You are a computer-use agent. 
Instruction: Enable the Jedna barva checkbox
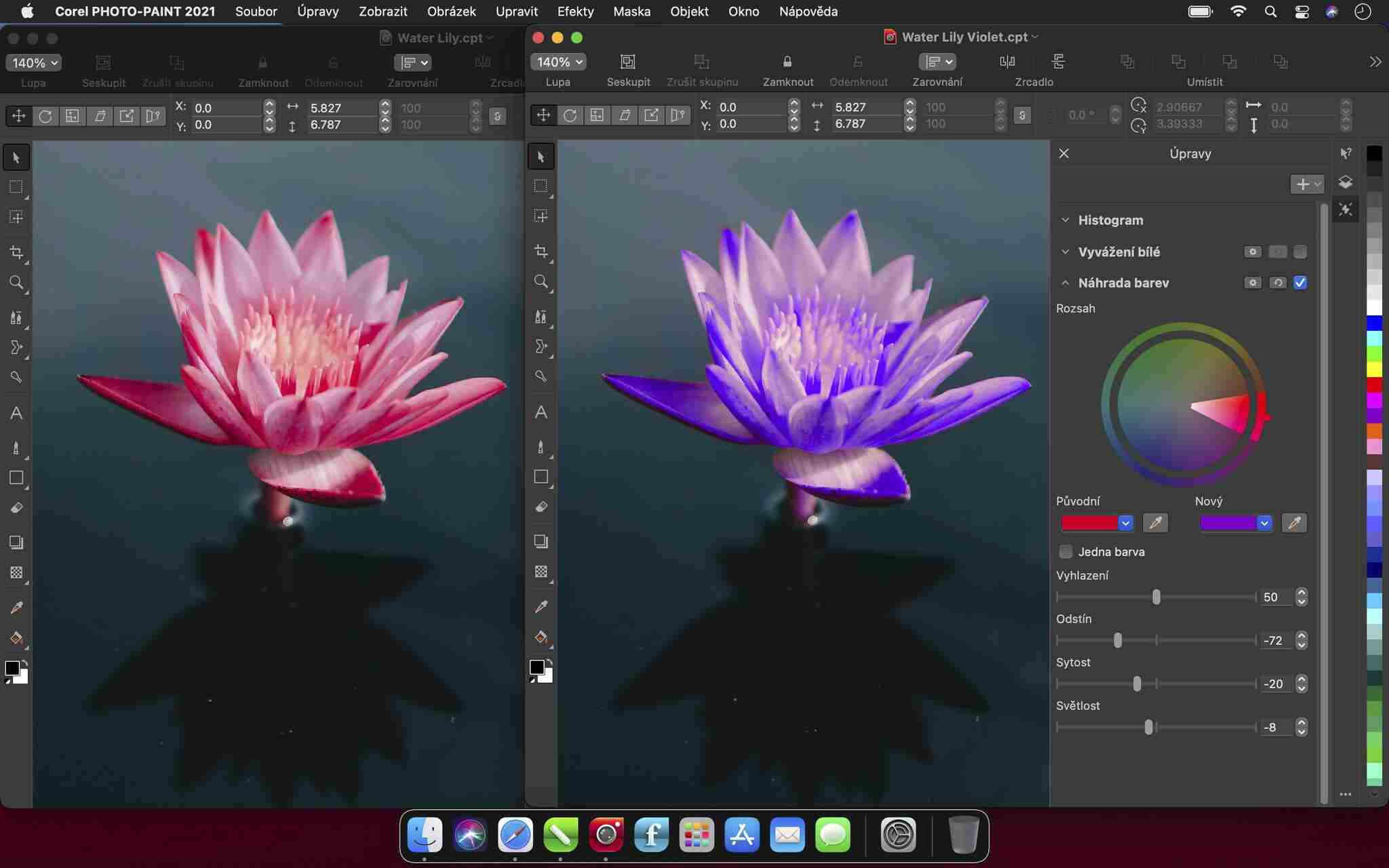(x=1066, y=551)
